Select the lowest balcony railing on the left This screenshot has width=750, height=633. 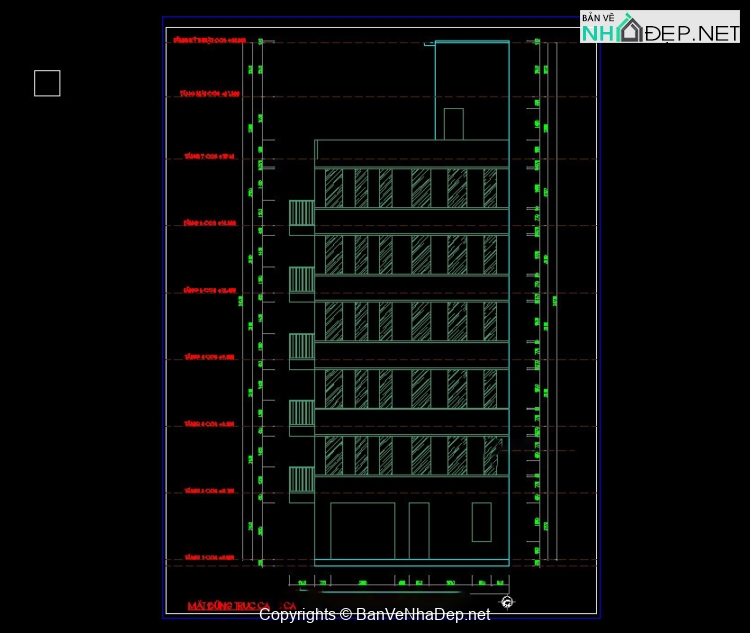tap(302, 480)
